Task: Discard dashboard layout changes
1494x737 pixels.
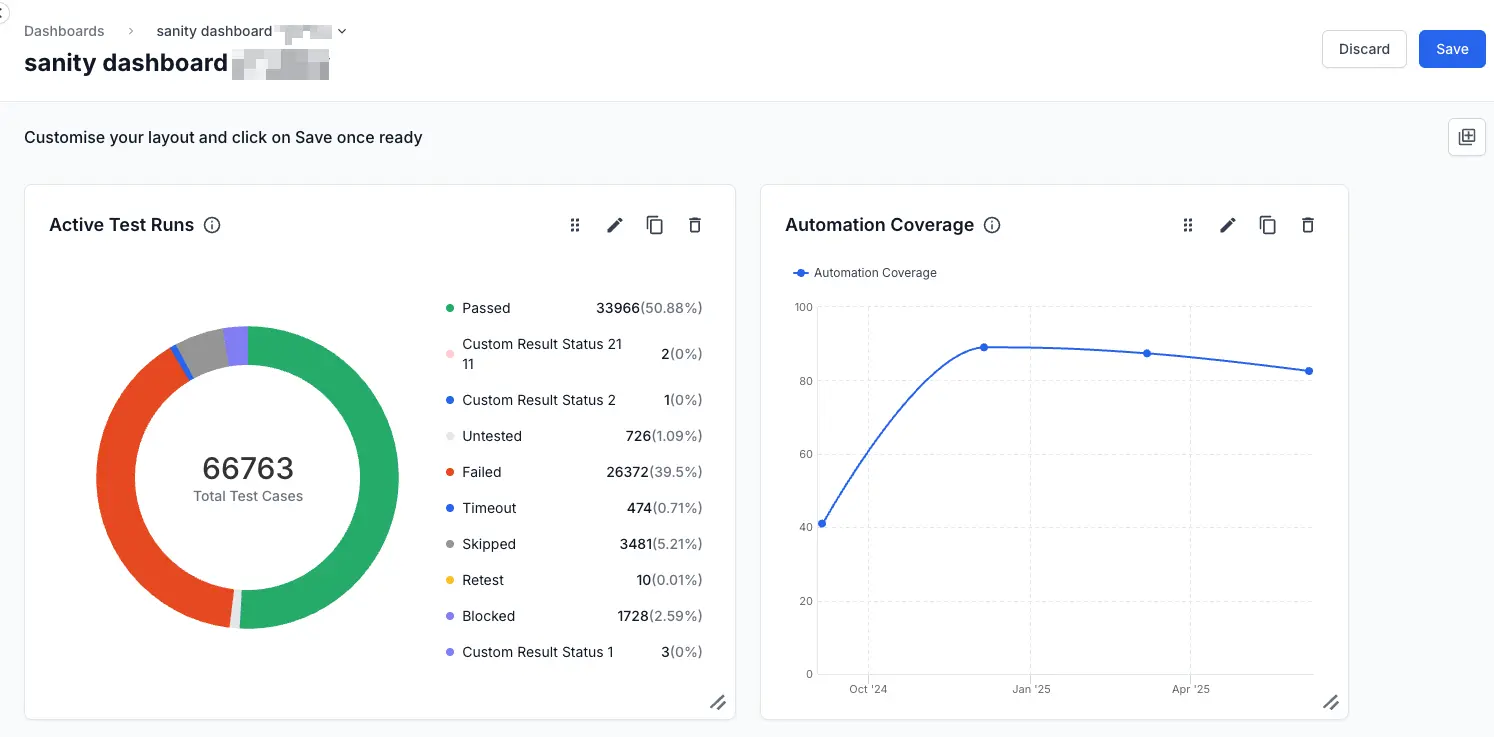Action: (1364, 49)
